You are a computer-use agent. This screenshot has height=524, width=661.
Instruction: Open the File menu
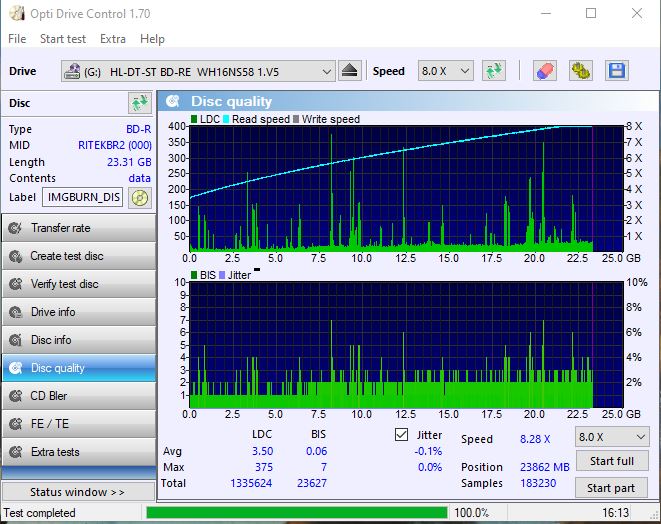pyautogui.click(x=17, y=39)
